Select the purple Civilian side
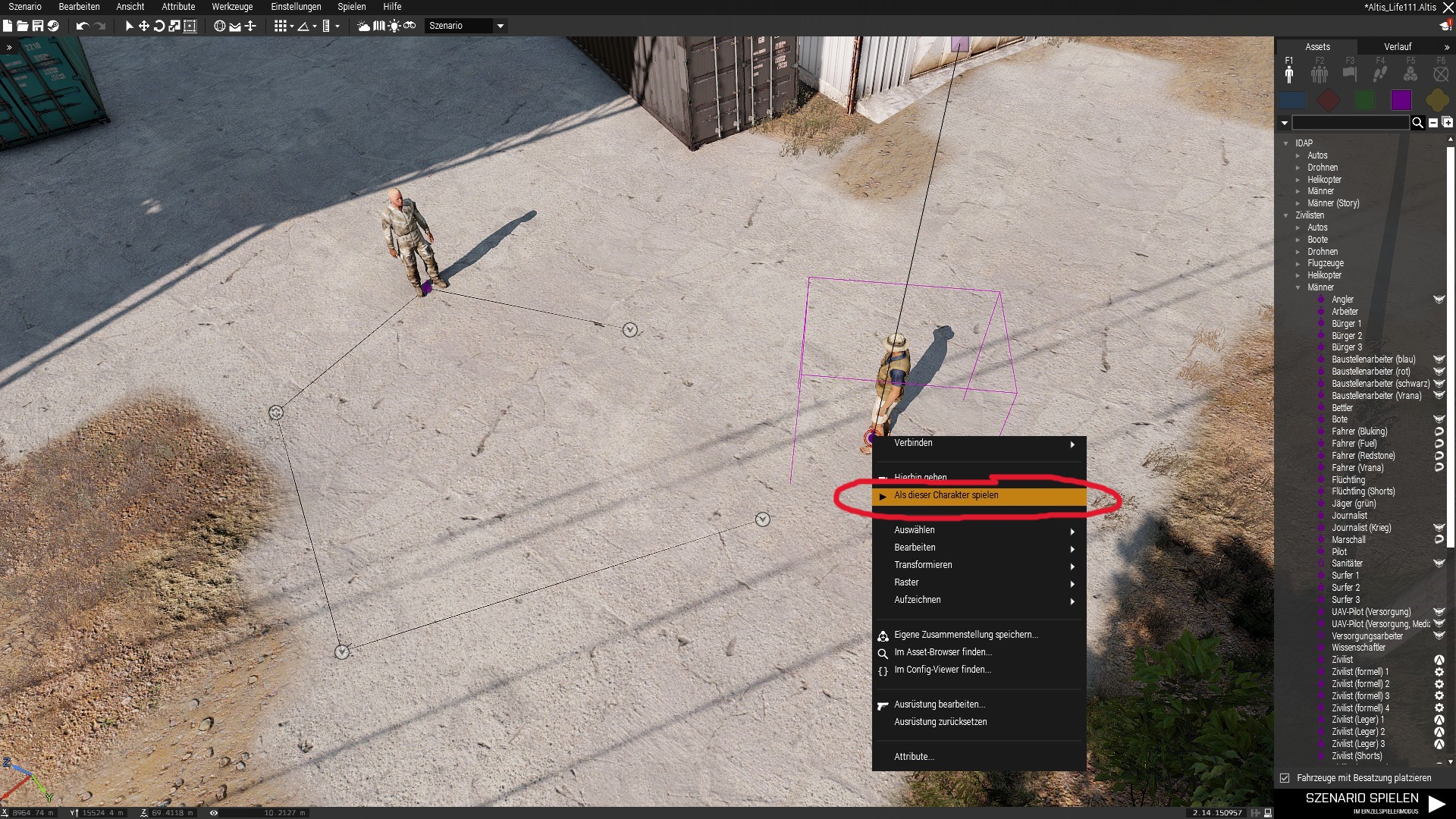 (1401, 99)
